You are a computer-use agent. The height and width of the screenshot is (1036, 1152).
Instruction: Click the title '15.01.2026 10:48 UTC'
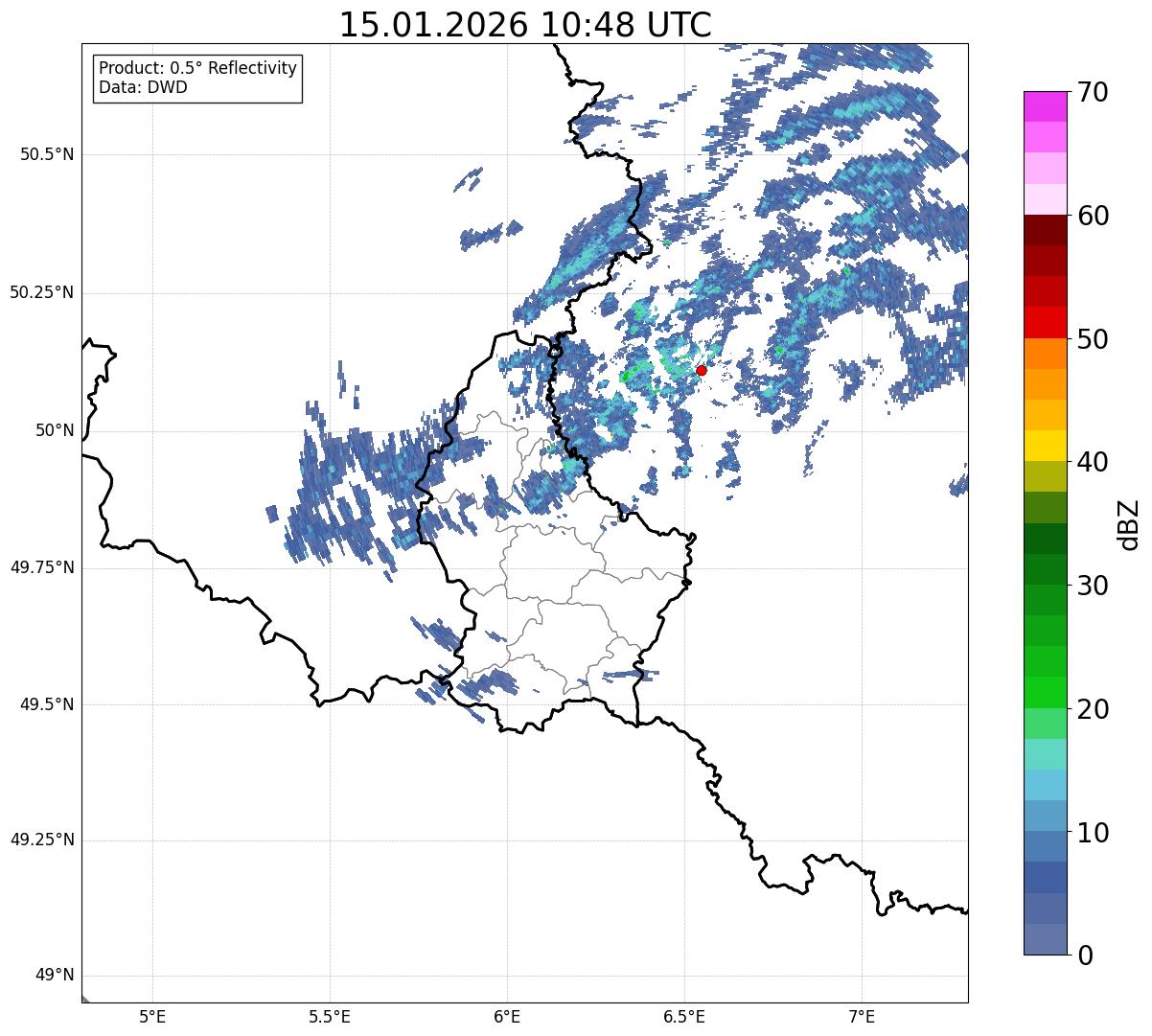tap(525, 25)
